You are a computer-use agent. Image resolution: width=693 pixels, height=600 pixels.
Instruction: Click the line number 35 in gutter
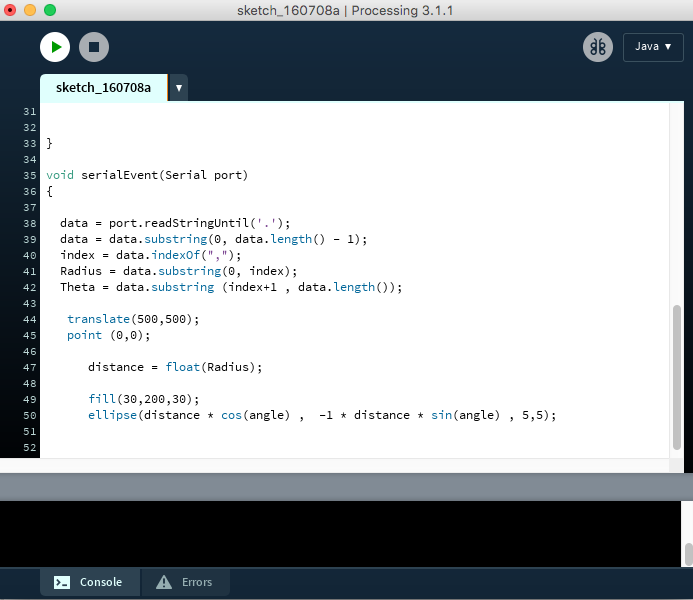click(30, 175)
